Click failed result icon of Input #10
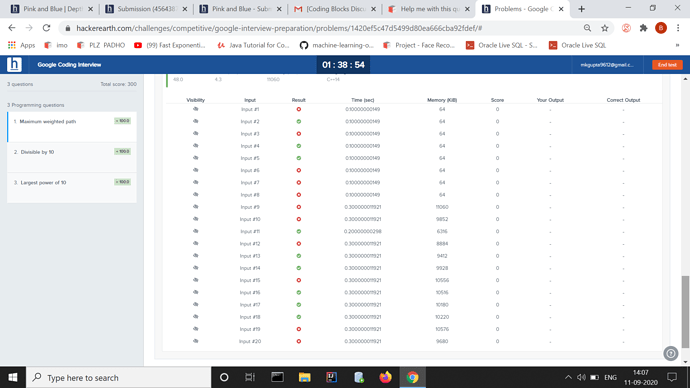 pyautogui.click(x=298, y=219)
